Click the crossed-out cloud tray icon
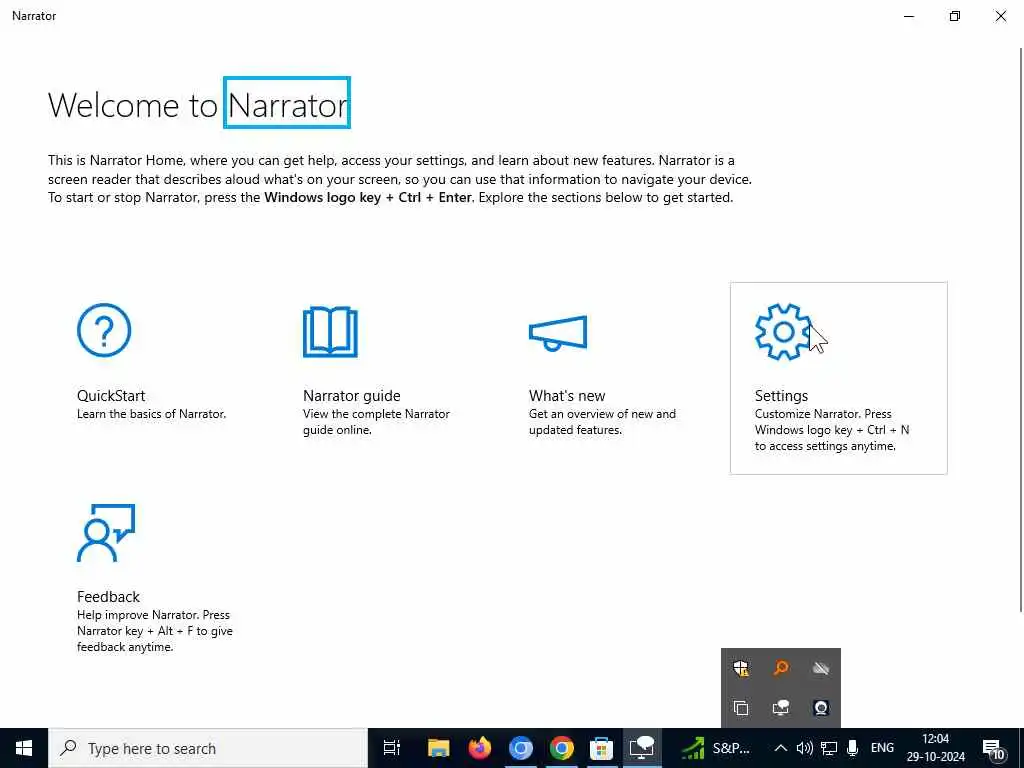 click(821, 668)
